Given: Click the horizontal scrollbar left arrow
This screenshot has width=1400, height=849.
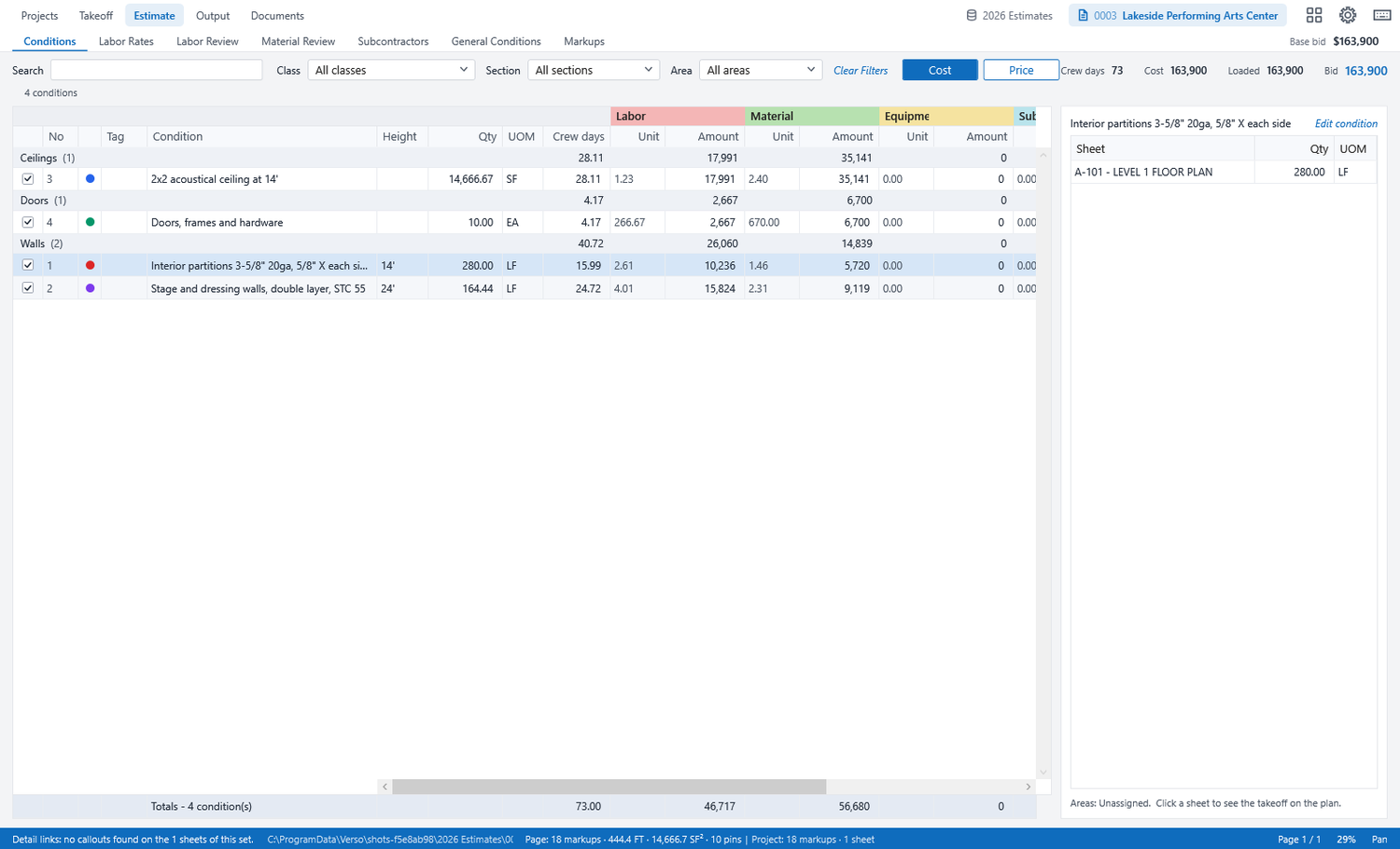Looking at the screenshot, I should point(385,786).
